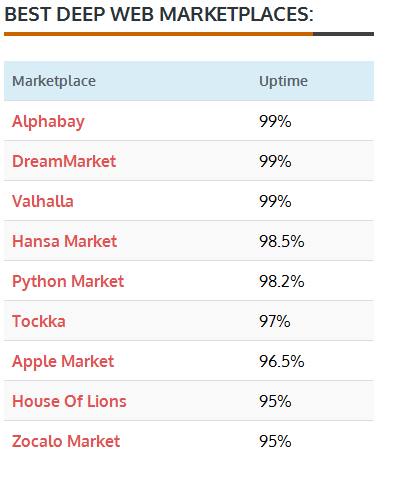This screenshot has height=489, width=400.
Task: Select Tockka's 97% uptime value
Action: tap(275, 321)
